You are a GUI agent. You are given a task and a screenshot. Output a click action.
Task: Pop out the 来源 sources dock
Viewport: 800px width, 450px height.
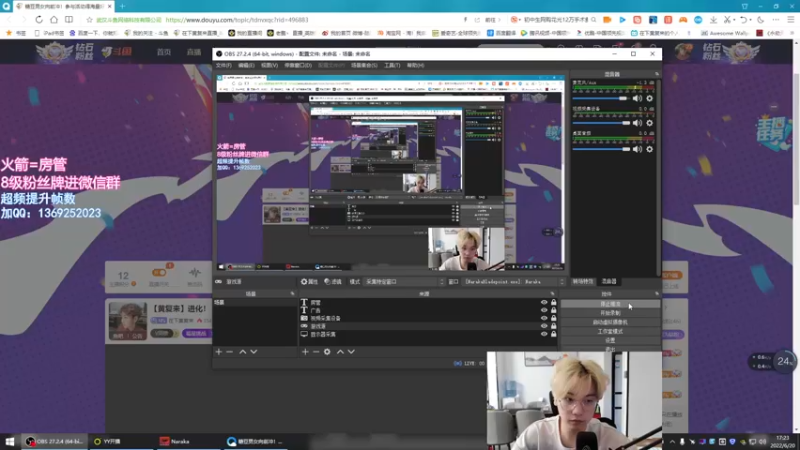(552, 294)
